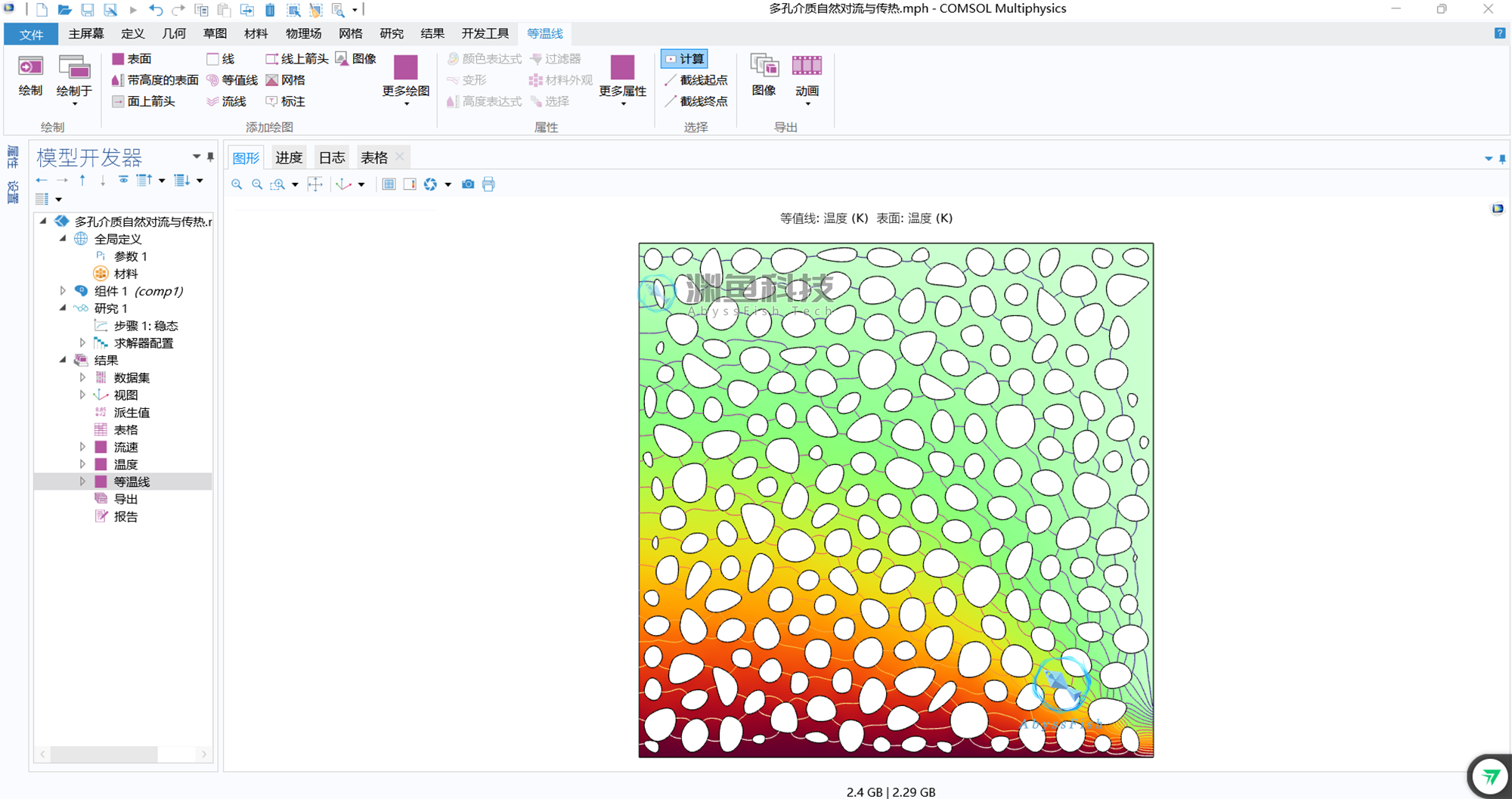Image resolution: width=1512 pixels, height=799 pixels.
Task: Click First Point for Cut Line (截线起点)
Action: click(x=696, y=79)
